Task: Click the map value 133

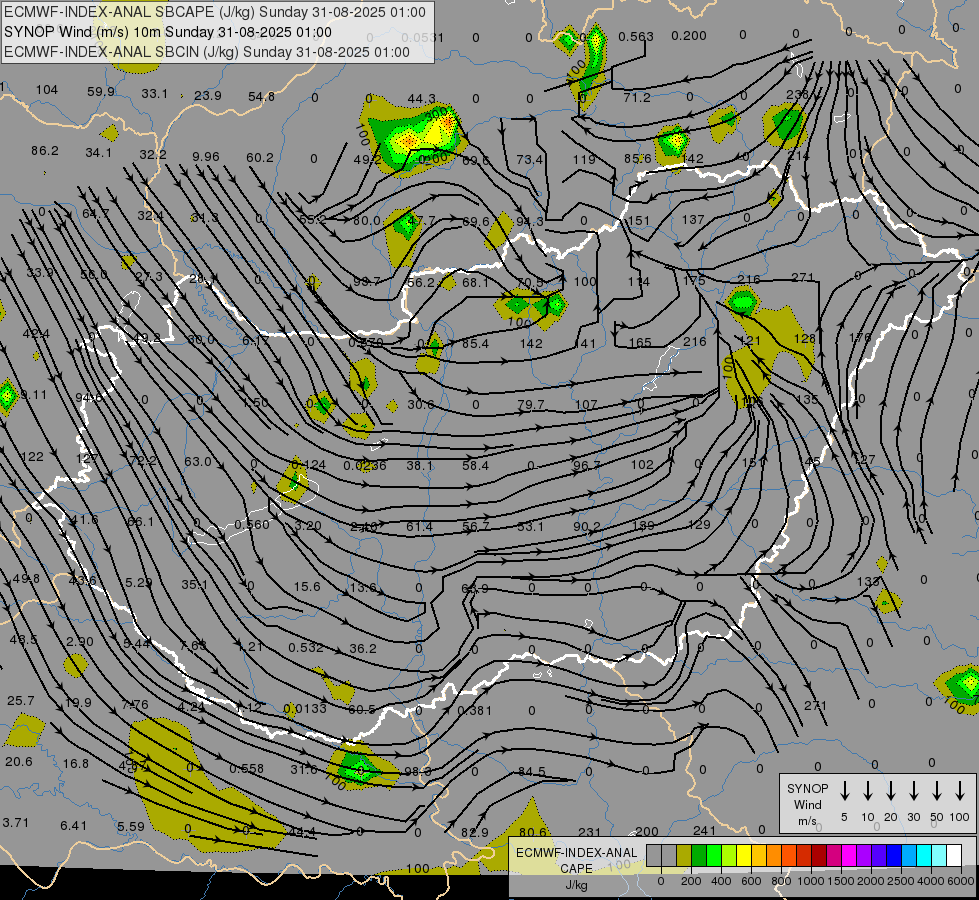Action: pyautogui.click(x=868, y=581)
